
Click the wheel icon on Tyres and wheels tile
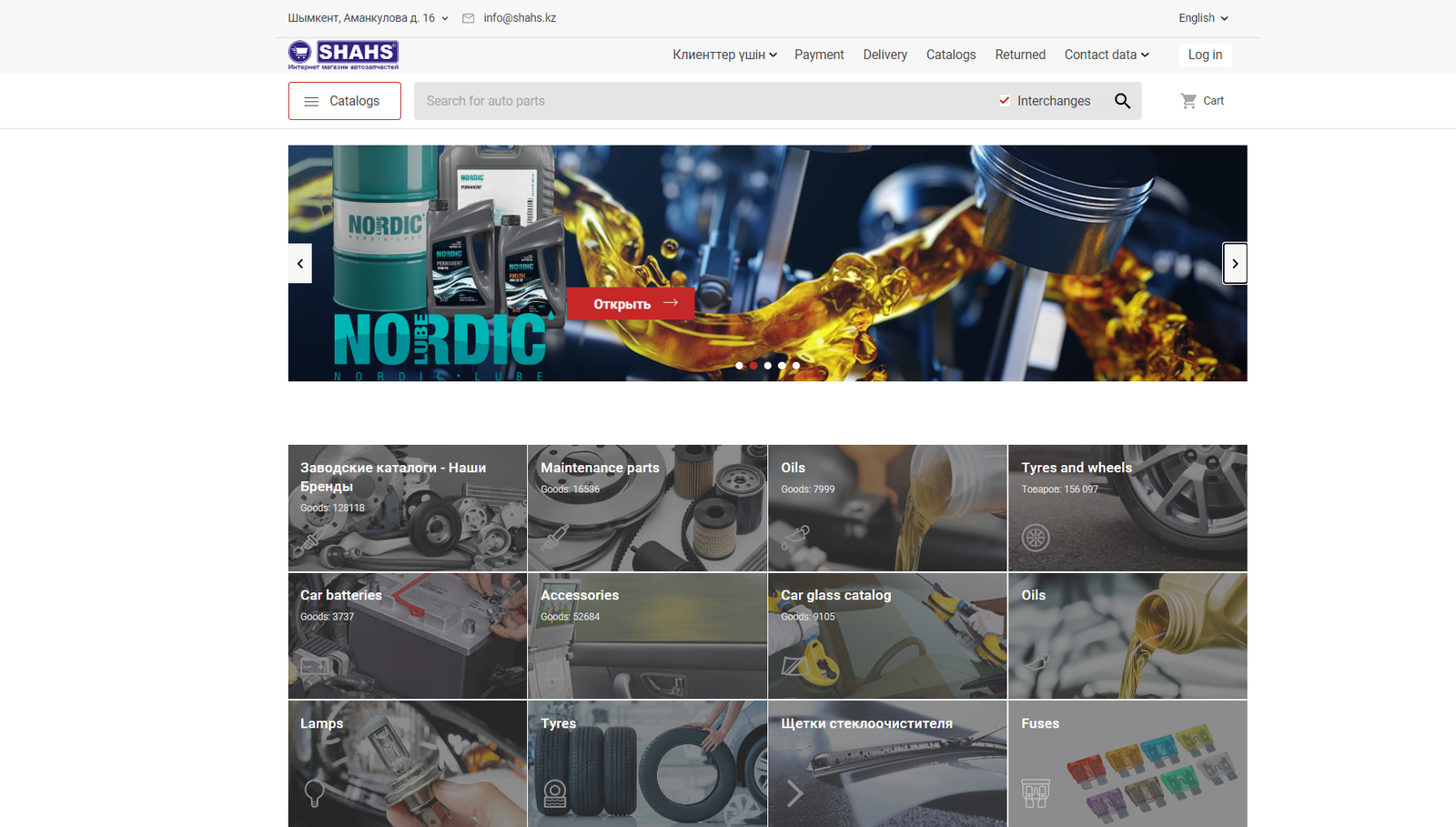1036,538
